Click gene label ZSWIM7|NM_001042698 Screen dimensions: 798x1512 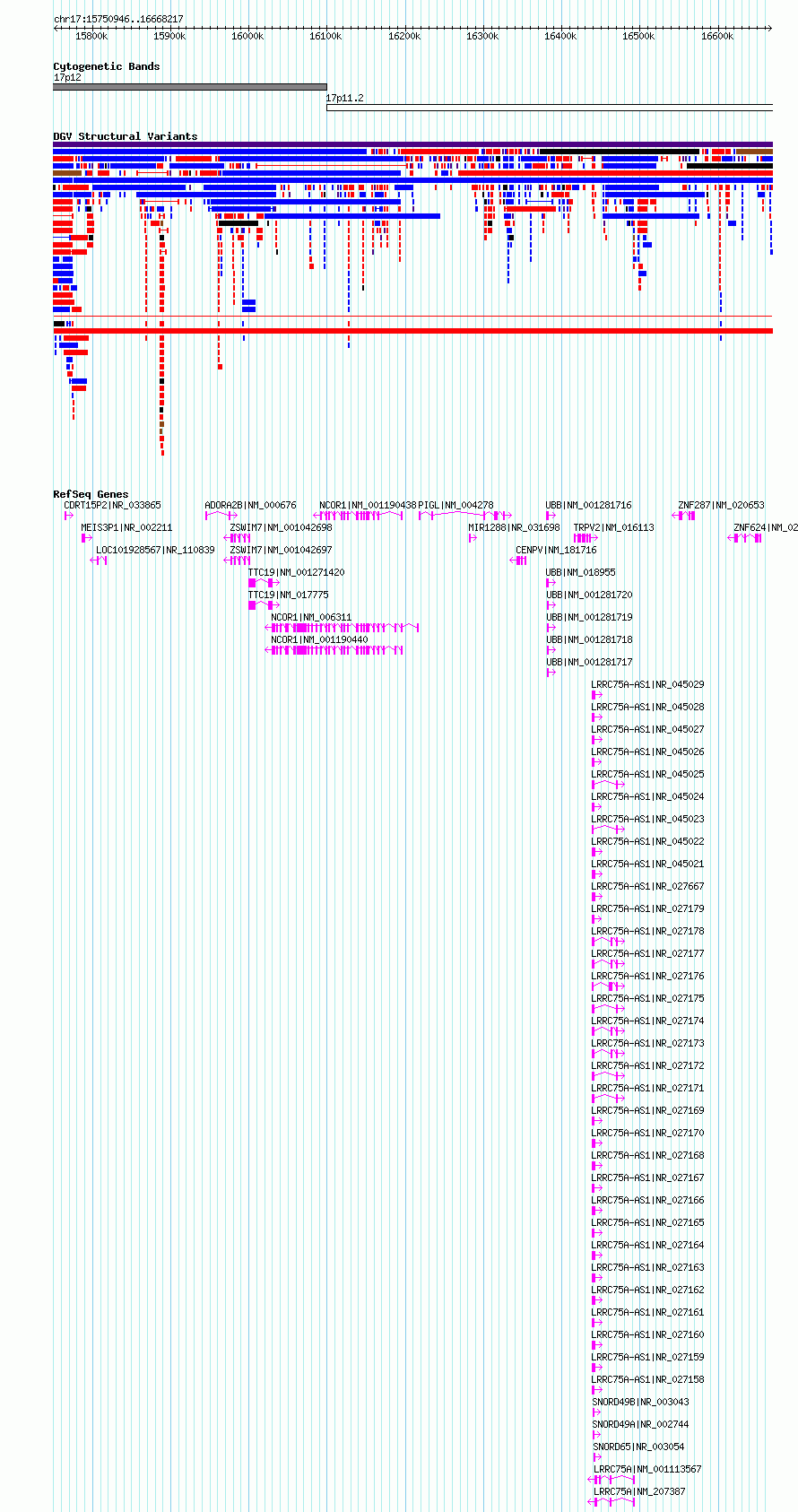coord(281,527)
